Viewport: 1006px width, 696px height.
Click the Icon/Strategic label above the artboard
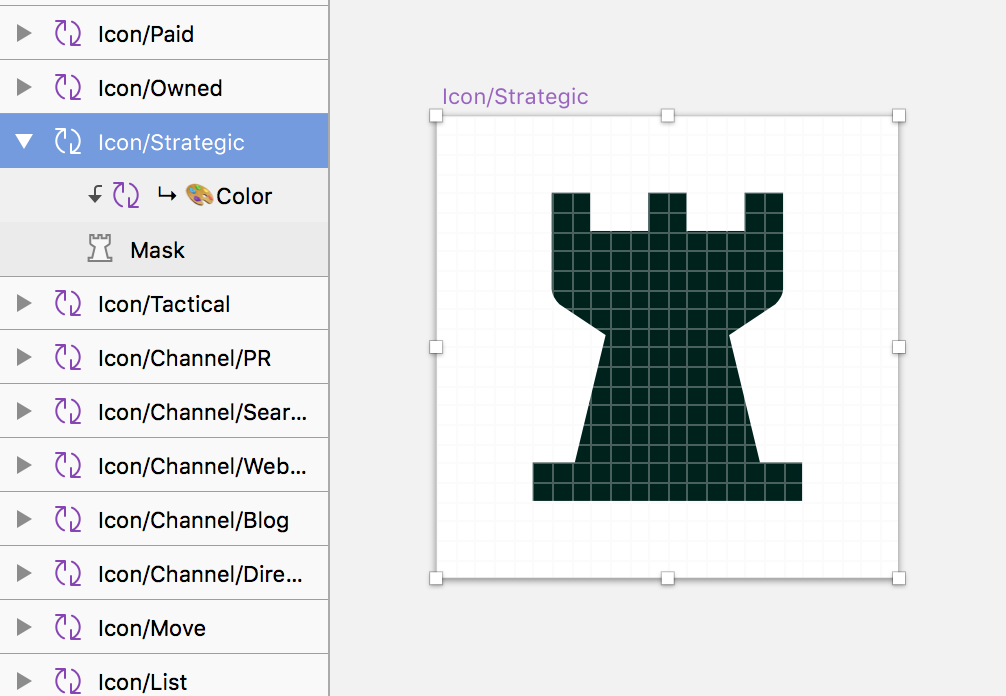point(514,96)
